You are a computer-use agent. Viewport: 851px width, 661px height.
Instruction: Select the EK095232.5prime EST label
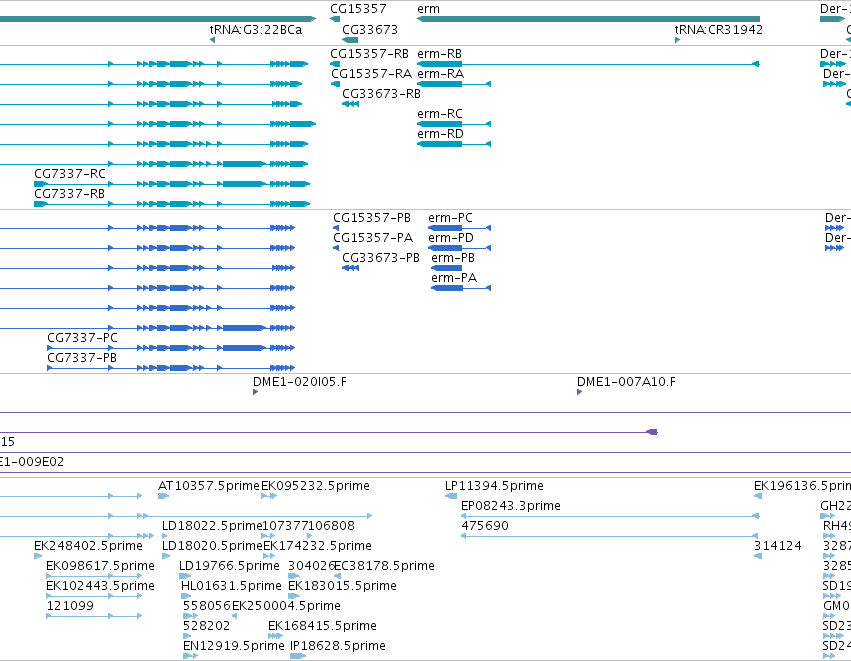coord(315,486)
